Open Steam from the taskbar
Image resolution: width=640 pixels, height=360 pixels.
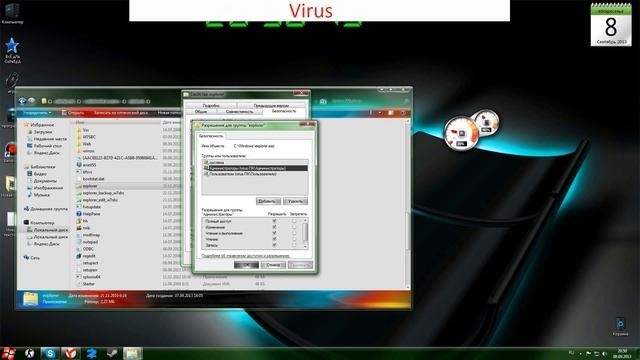click(x=112, y=353)
